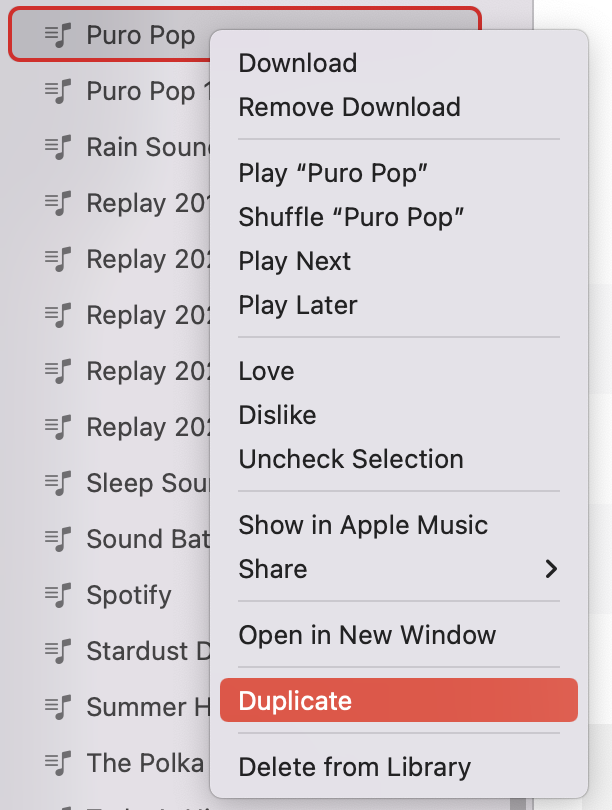Viewport: 612px width, 810px height.
Task: Click the Stardust playlist icon
Action: (57, 651)
